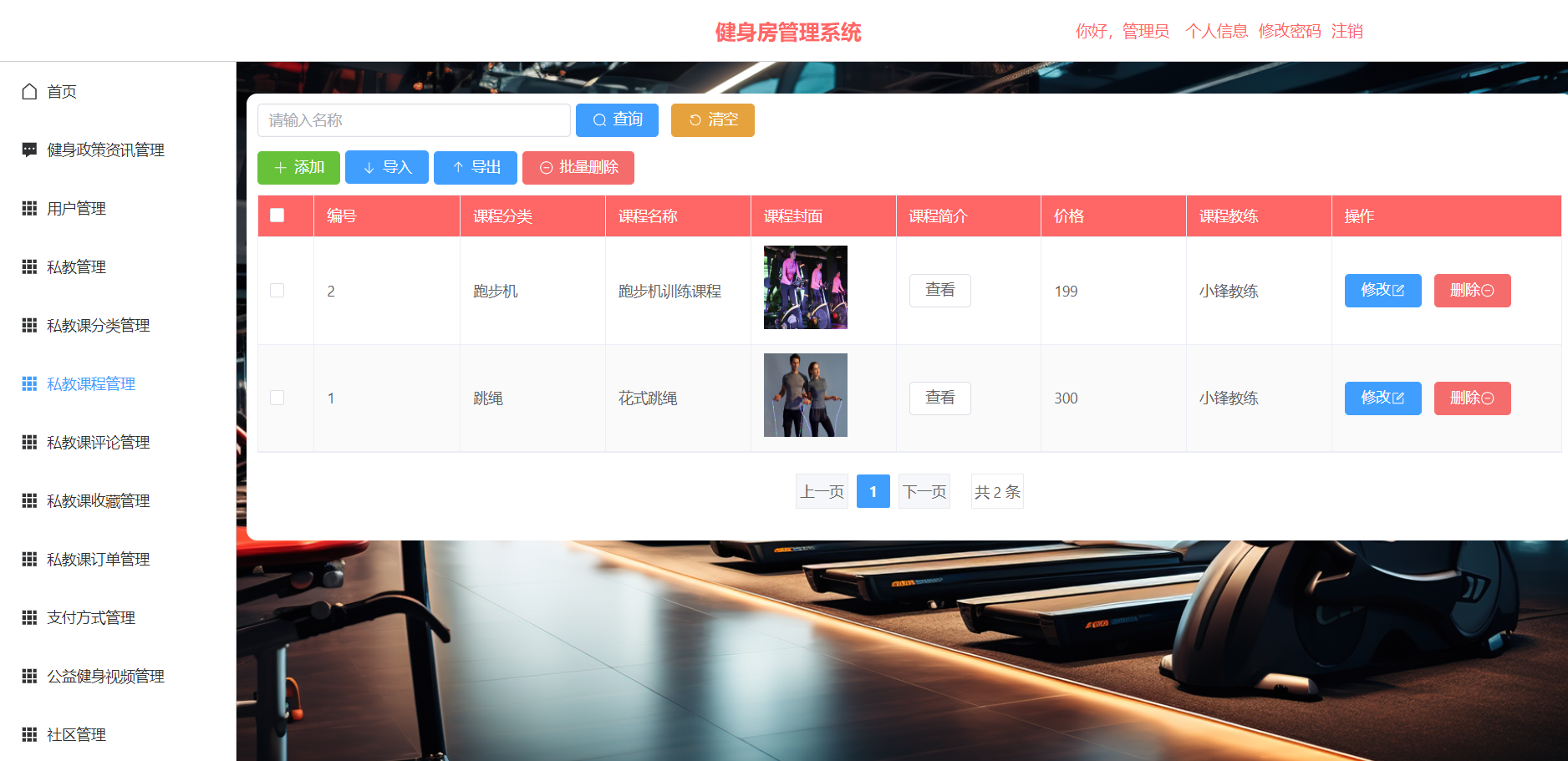Screen dimensions: 1568x761
Task: Click the grid icon beside 社区管理
Action: tap(29, 734)
